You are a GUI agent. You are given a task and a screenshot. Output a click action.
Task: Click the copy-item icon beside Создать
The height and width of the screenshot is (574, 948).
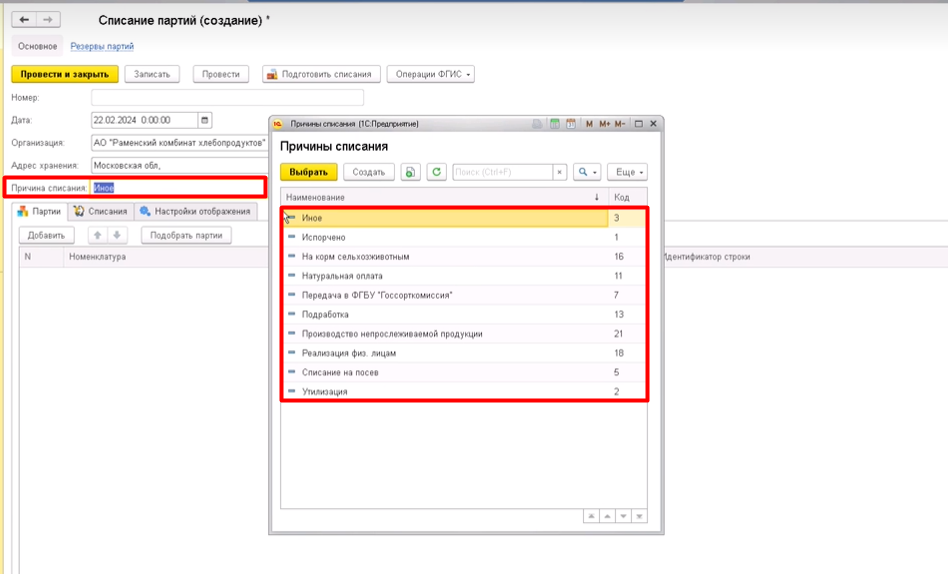click(x=410, y=172)
